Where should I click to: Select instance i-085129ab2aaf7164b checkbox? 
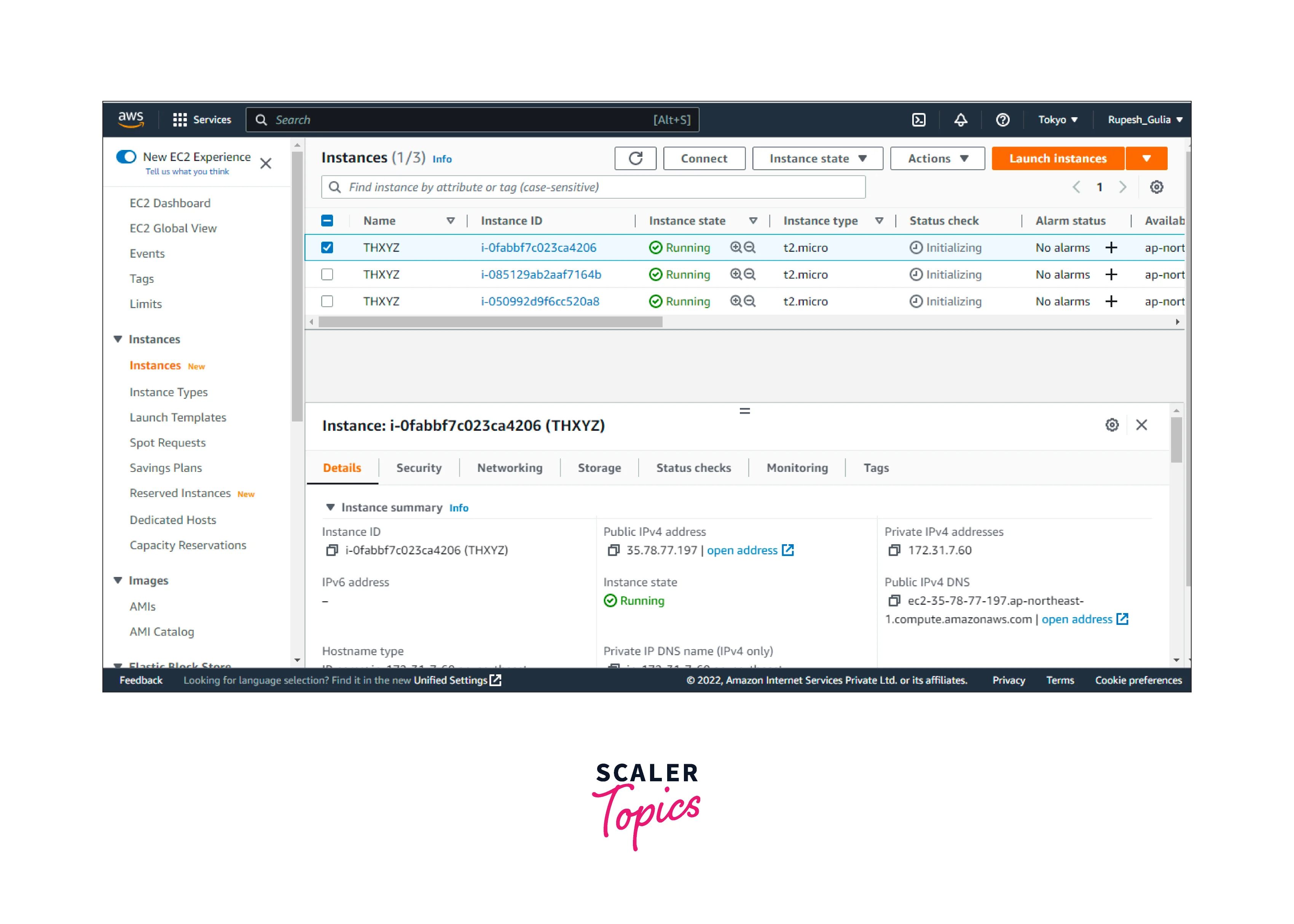pyautogui.click(x=327, y=274)
